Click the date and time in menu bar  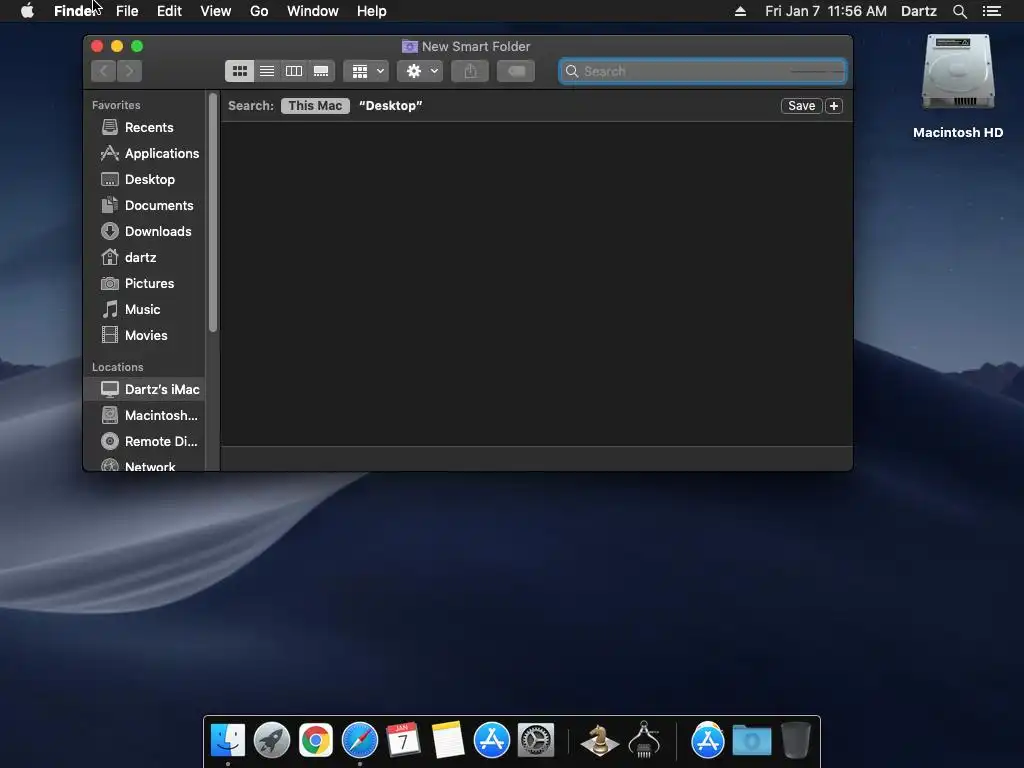coord(825,11)
